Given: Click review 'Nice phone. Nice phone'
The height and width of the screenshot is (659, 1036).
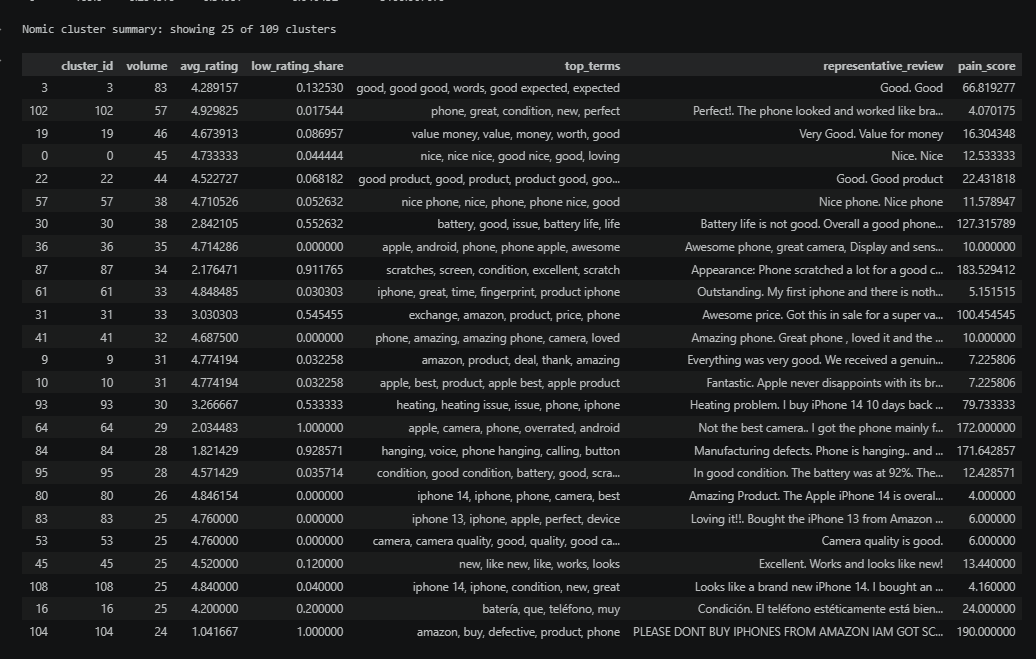Looking at the screenshot, I should click(x=881, y=202).
